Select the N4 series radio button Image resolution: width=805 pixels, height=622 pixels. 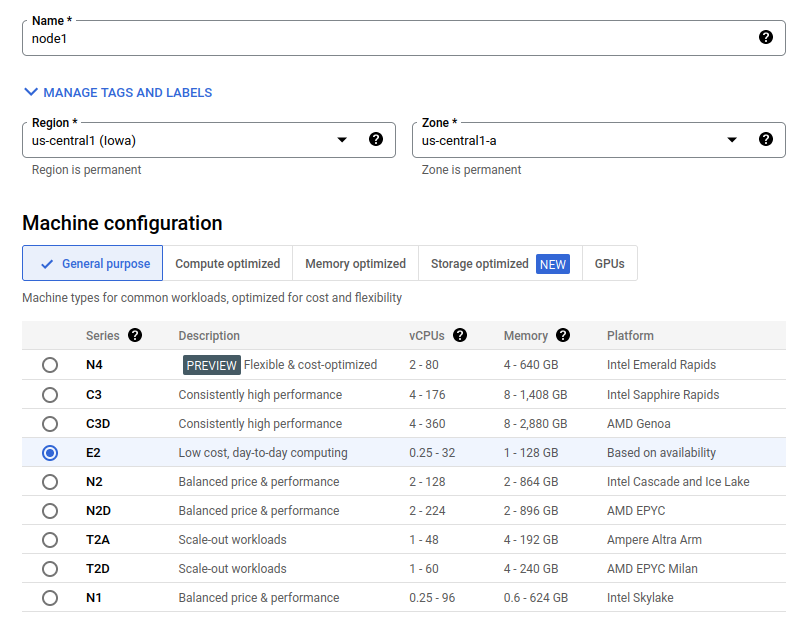point(50,365)
